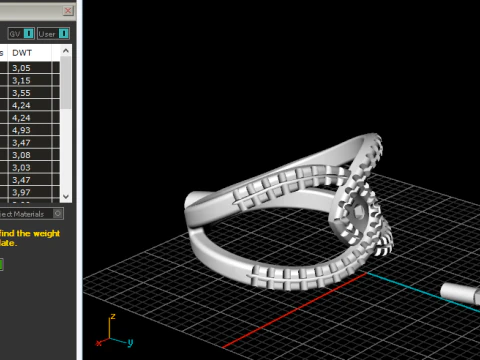Select the 3,05 DWT cell

(x=30, y=68)
